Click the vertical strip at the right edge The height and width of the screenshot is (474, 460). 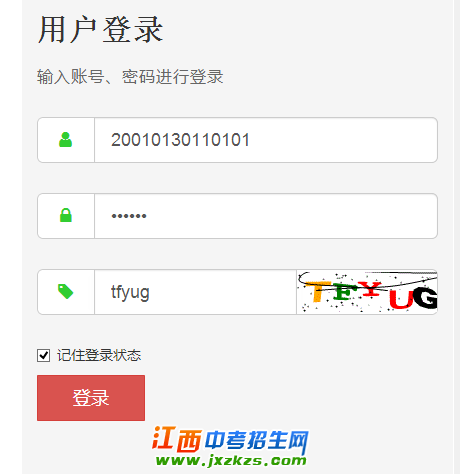coord(457,237)
